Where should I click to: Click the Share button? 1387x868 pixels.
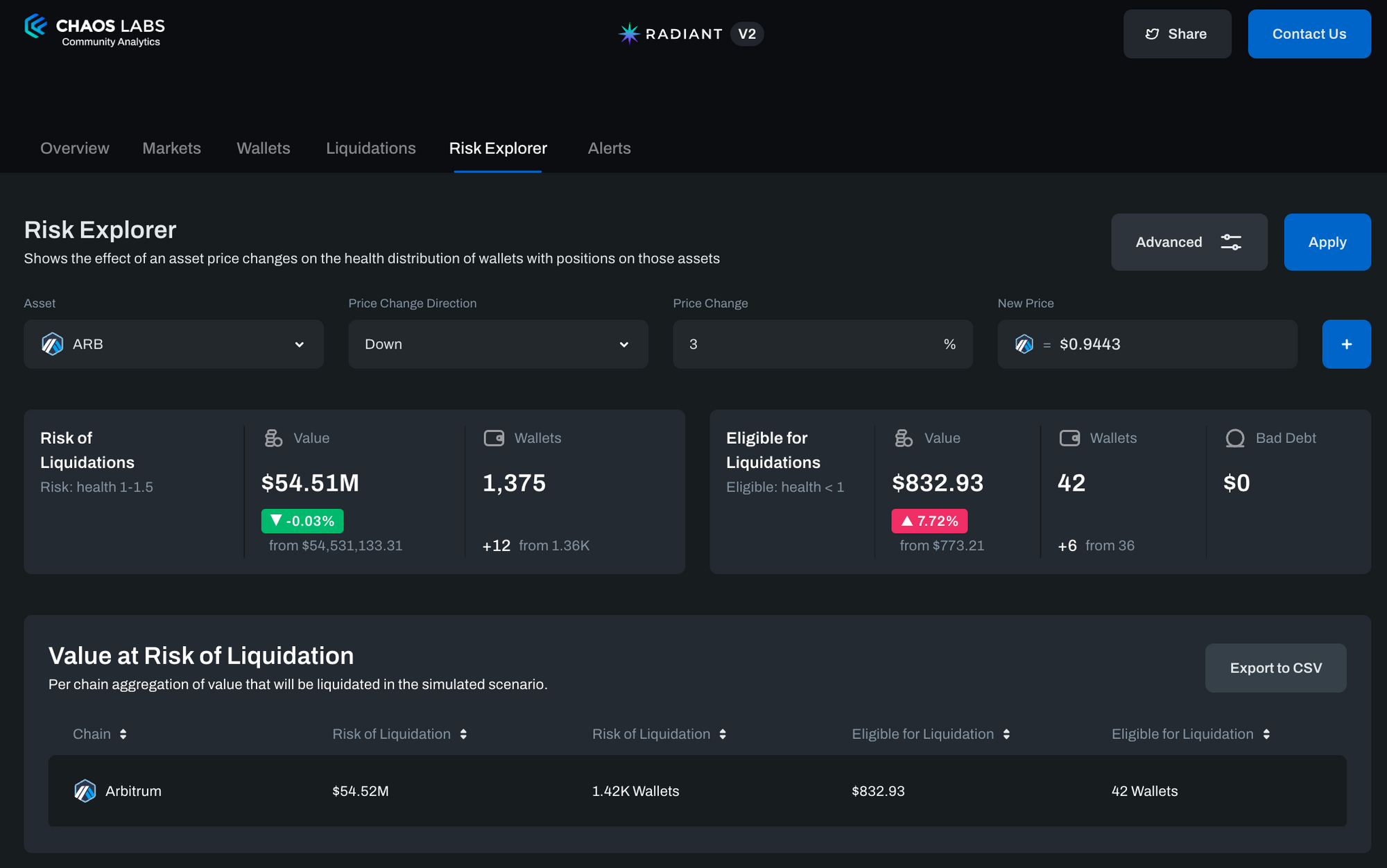coord(1177,34)
